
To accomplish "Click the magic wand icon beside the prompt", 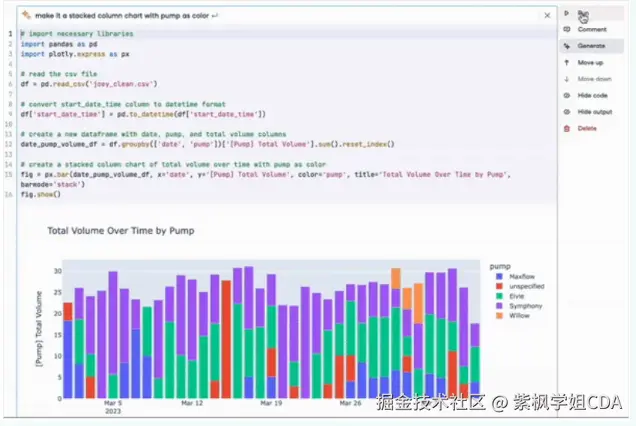I will pos(26,15).
